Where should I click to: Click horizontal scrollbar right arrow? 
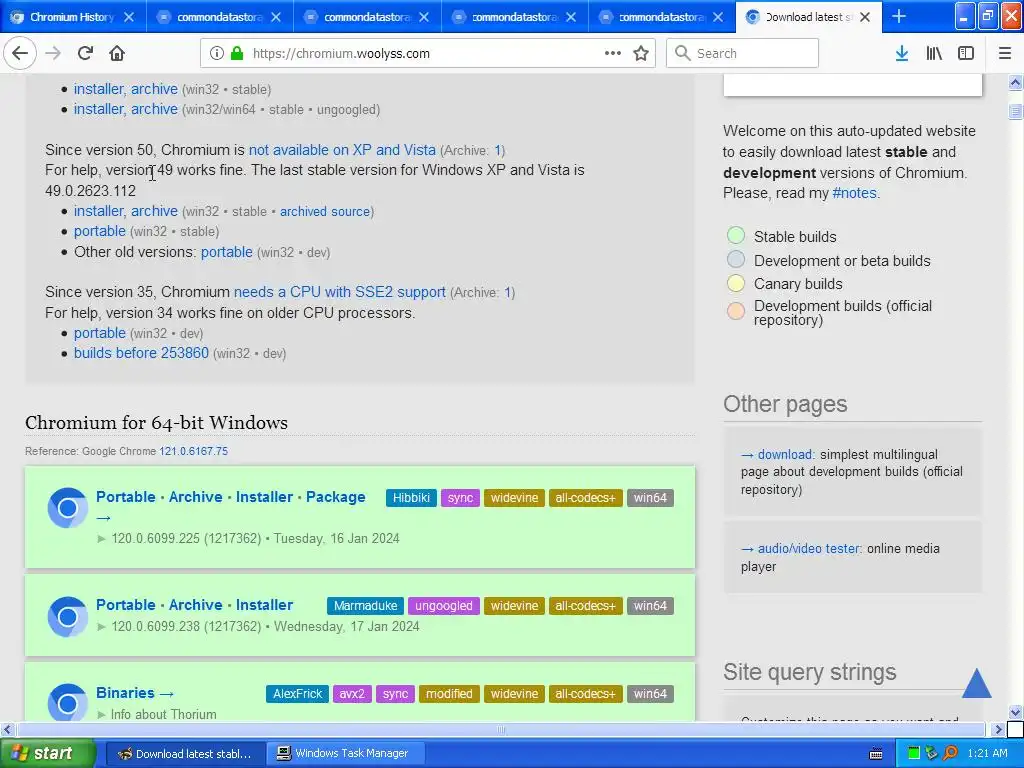click(998, 729)
